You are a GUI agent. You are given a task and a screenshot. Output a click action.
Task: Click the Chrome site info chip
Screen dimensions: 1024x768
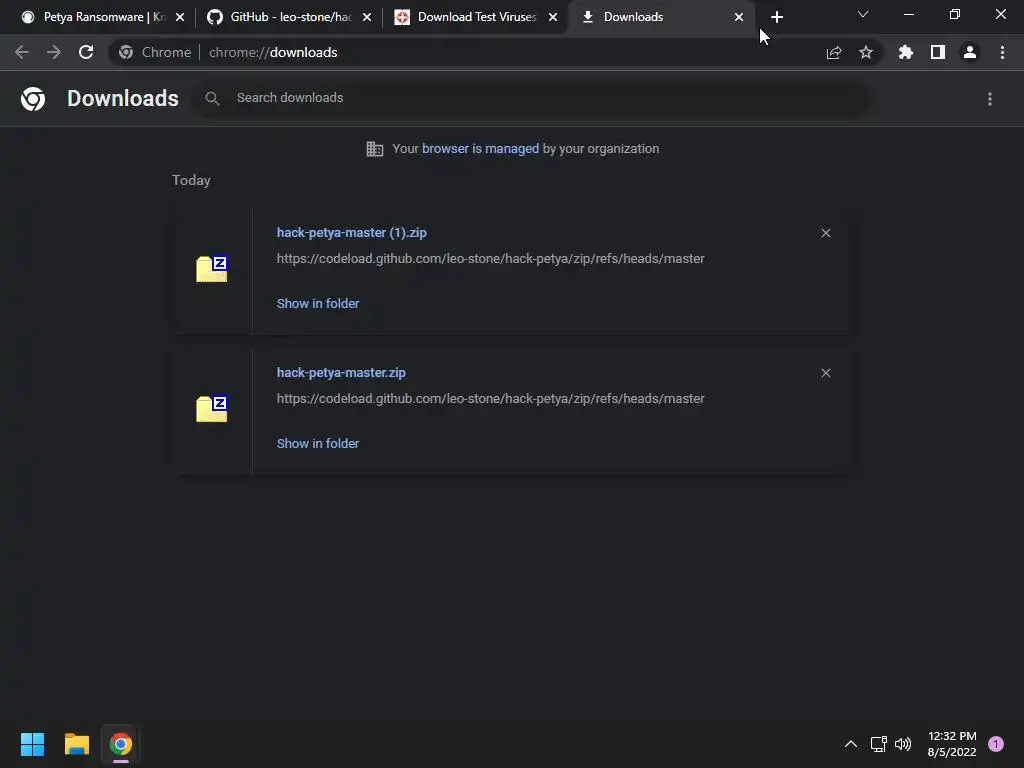point(155,52)
